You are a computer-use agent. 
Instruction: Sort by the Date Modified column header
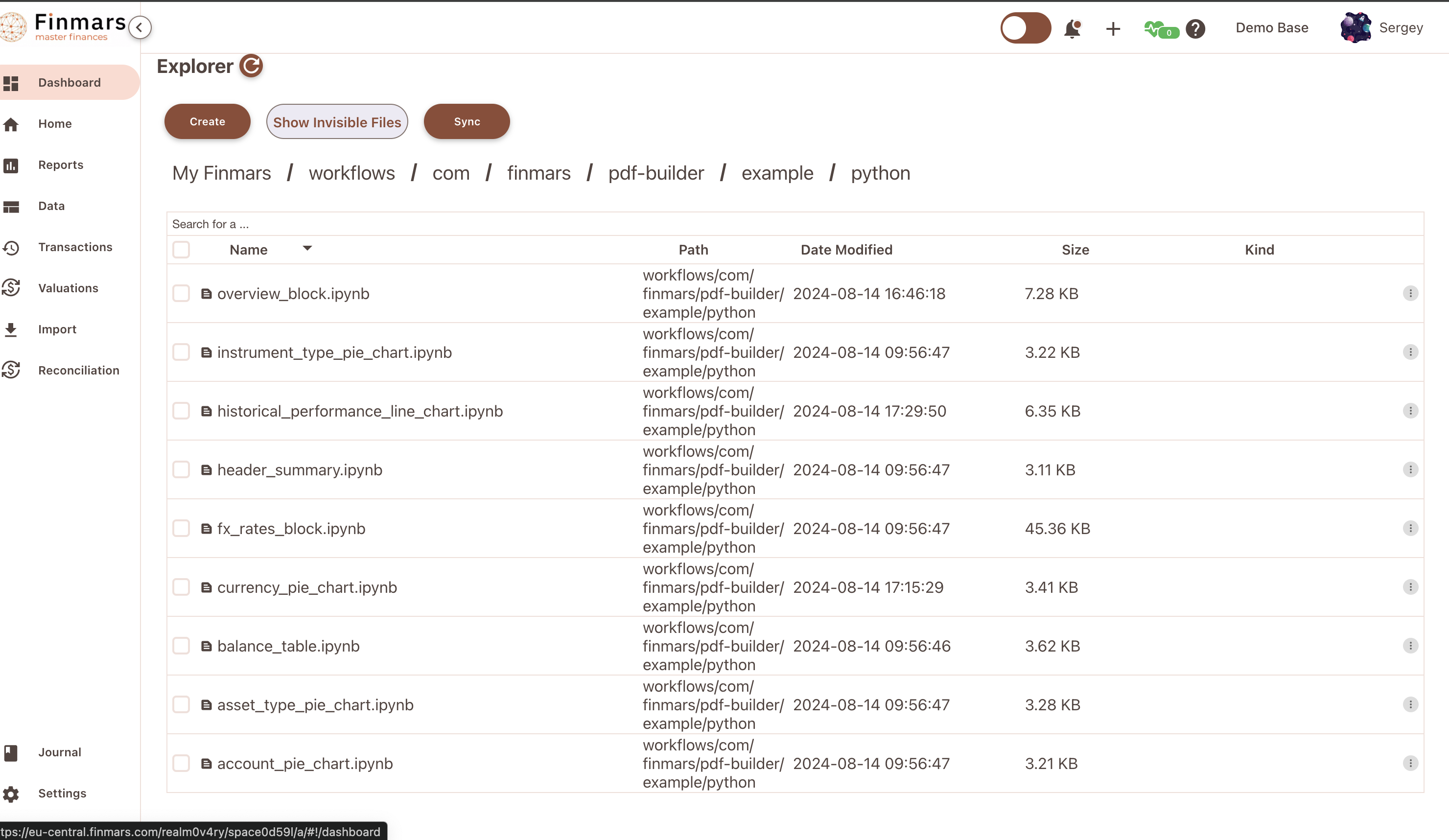846,250
